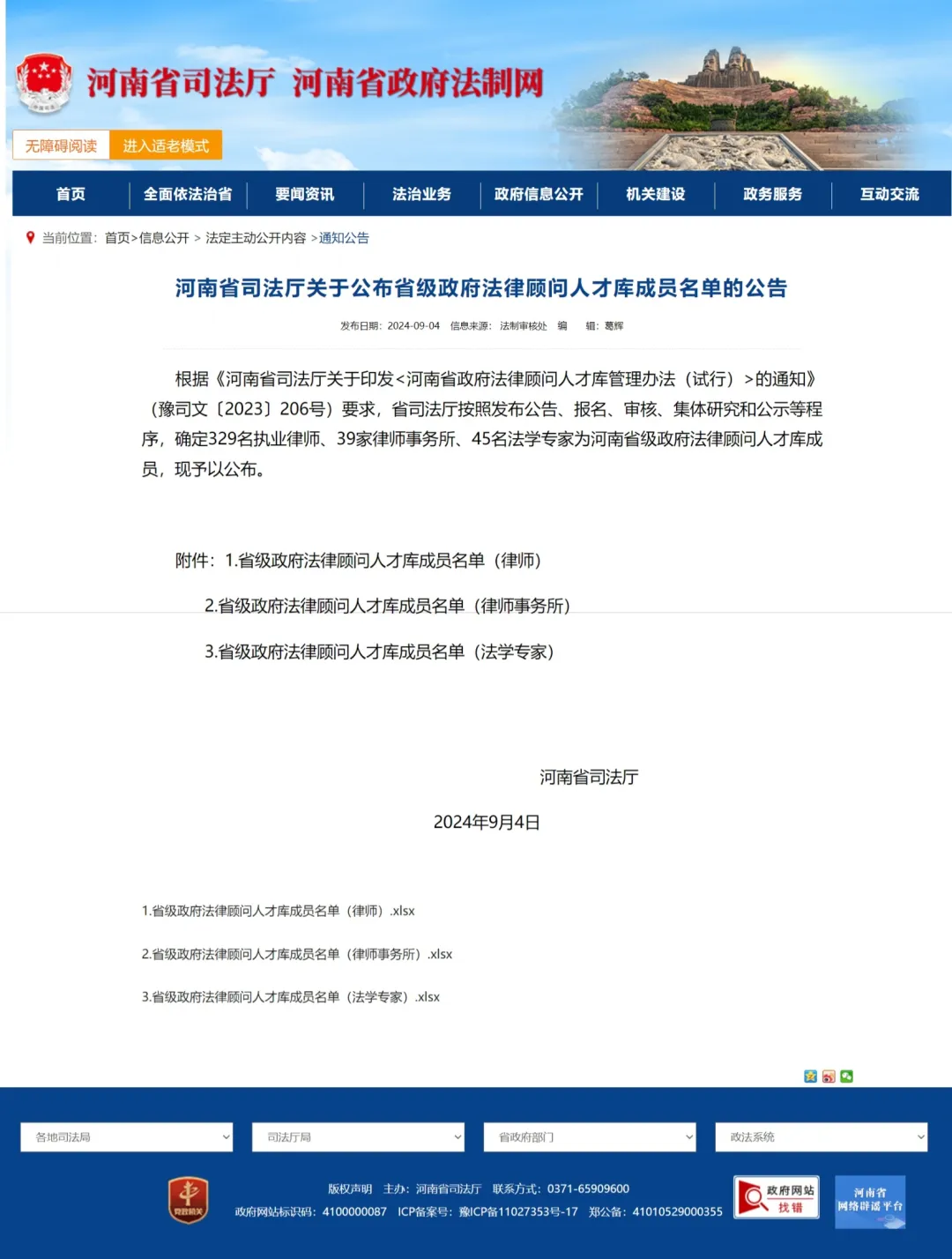Viewport: 952px width, 1259px height.
Task: Click 信息公开 breadcrumb link
Action: 164,238
